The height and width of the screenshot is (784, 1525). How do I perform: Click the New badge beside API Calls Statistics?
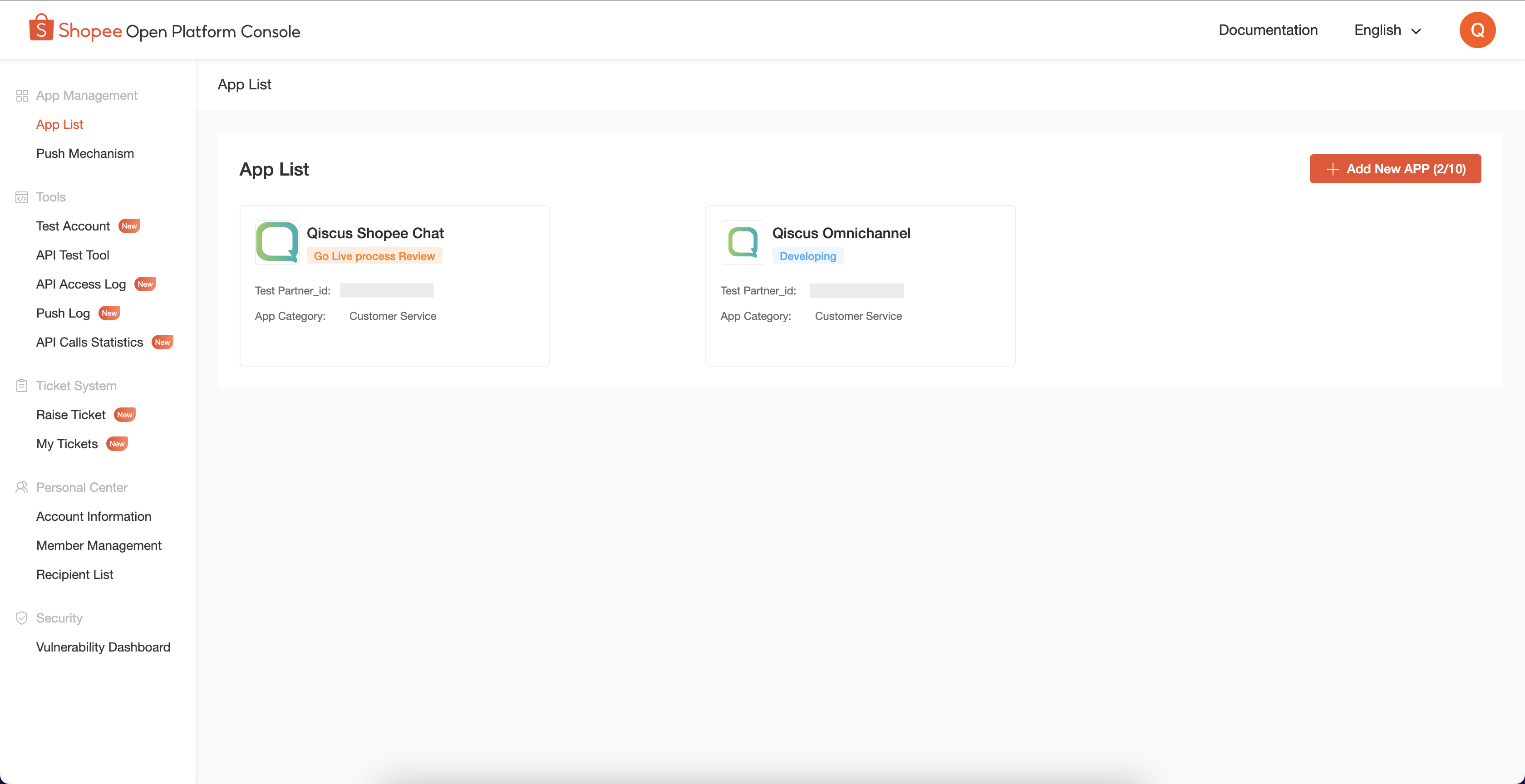pos(162,342)
